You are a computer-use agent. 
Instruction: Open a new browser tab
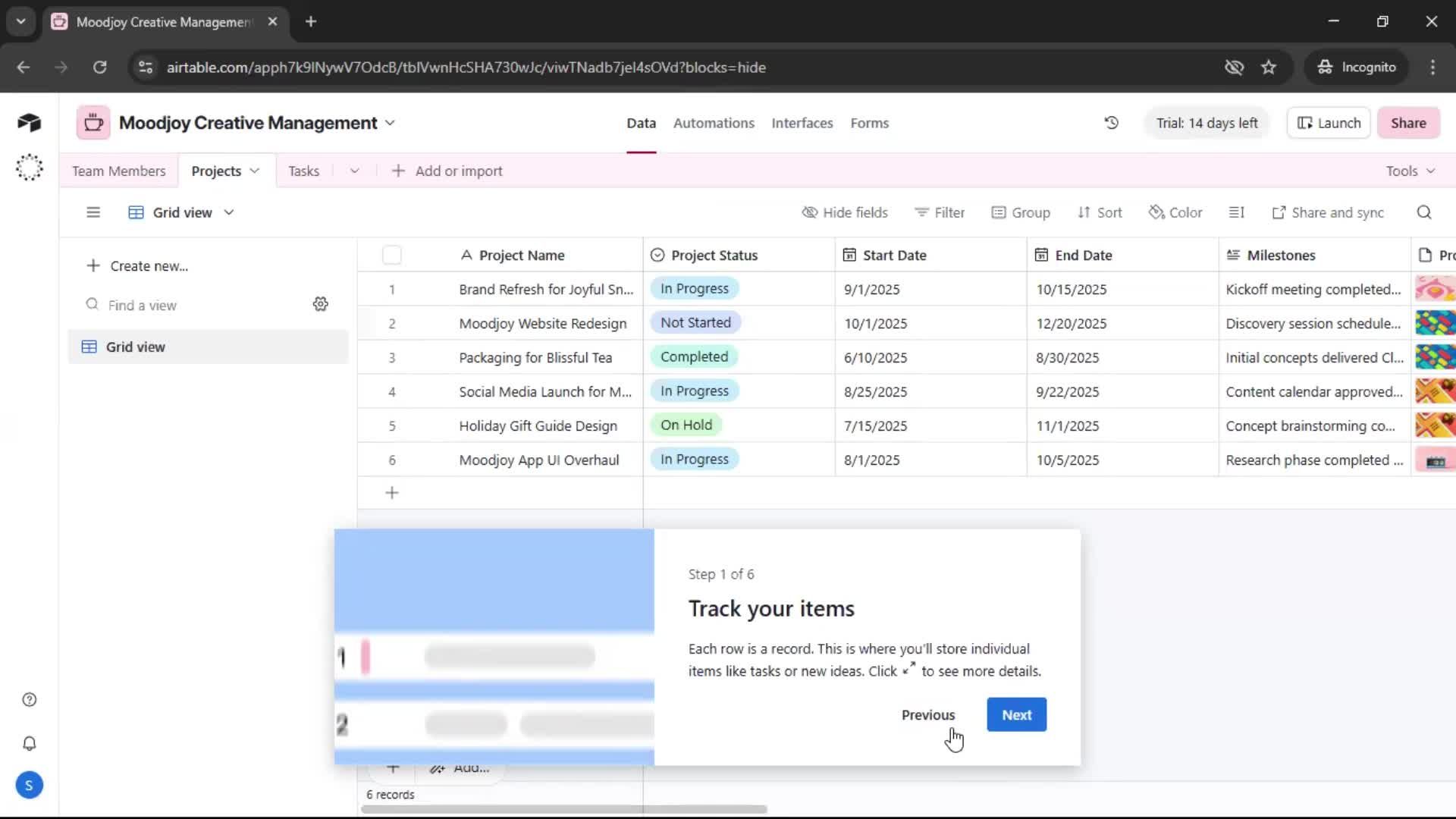pos(311,22)
